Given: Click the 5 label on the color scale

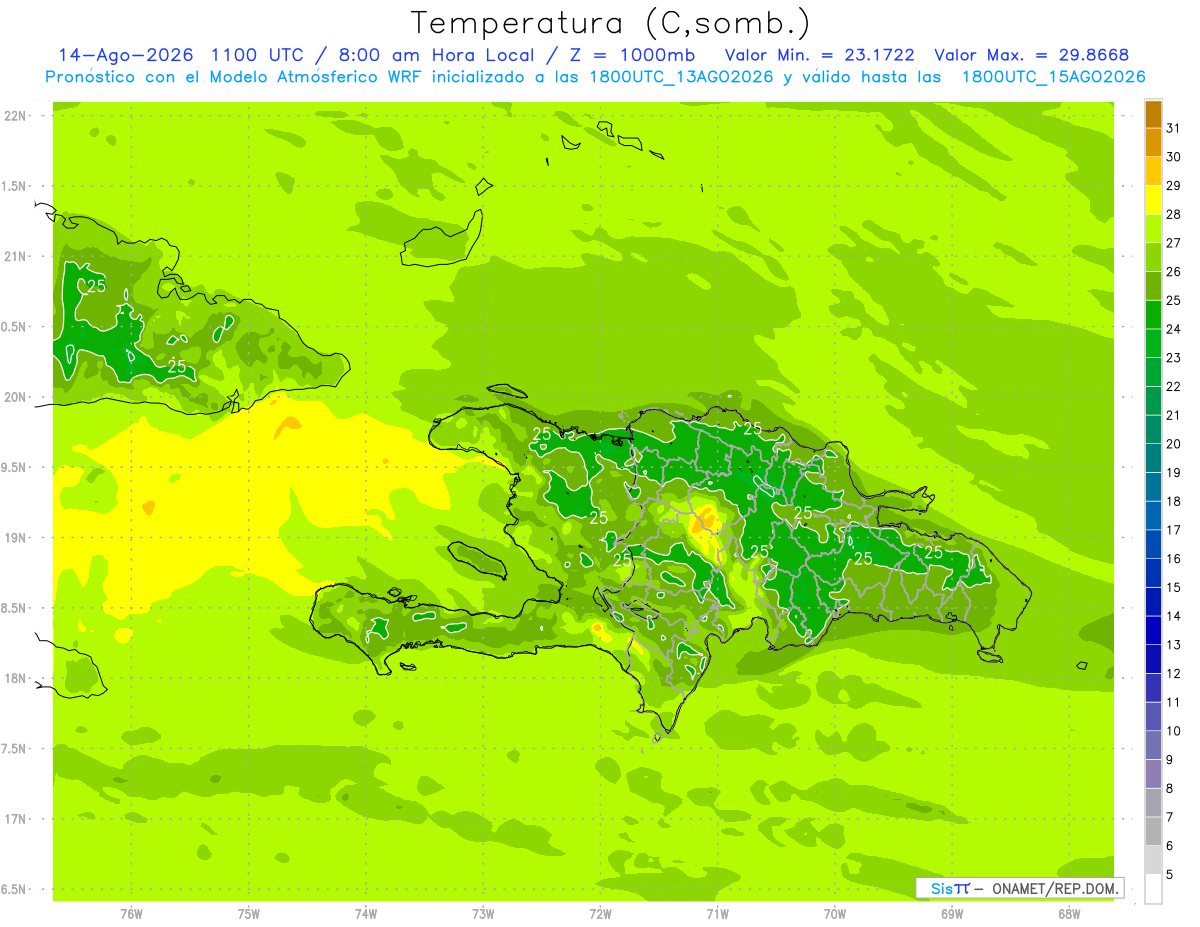Looking at the screenshot, I should coord(1170,875).
